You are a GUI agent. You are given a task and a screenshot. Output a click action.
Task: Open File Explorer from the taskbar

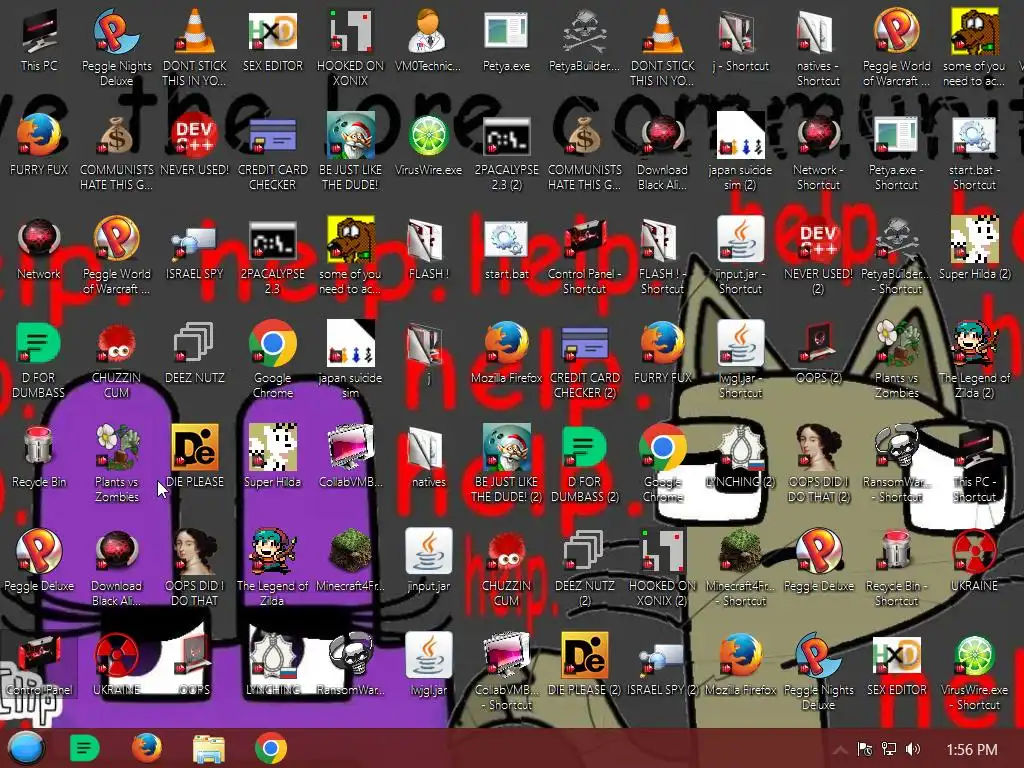point(209,748)
